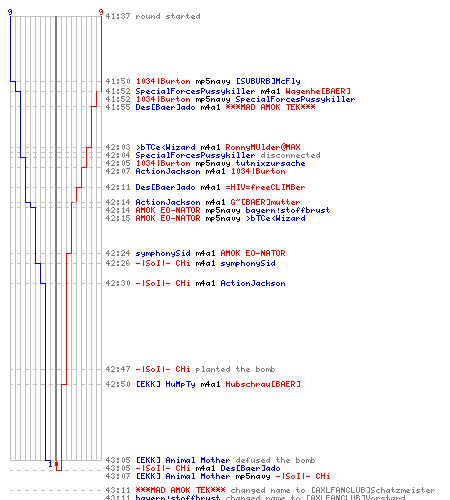Click the 41:37 round started timestamp
The width and height of the screenshot is (450, 500).
pyautogui.click(x=118, y=16)
